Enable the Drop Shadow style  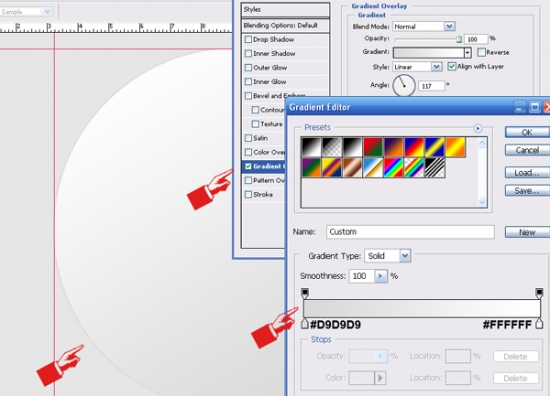[248, 39]
